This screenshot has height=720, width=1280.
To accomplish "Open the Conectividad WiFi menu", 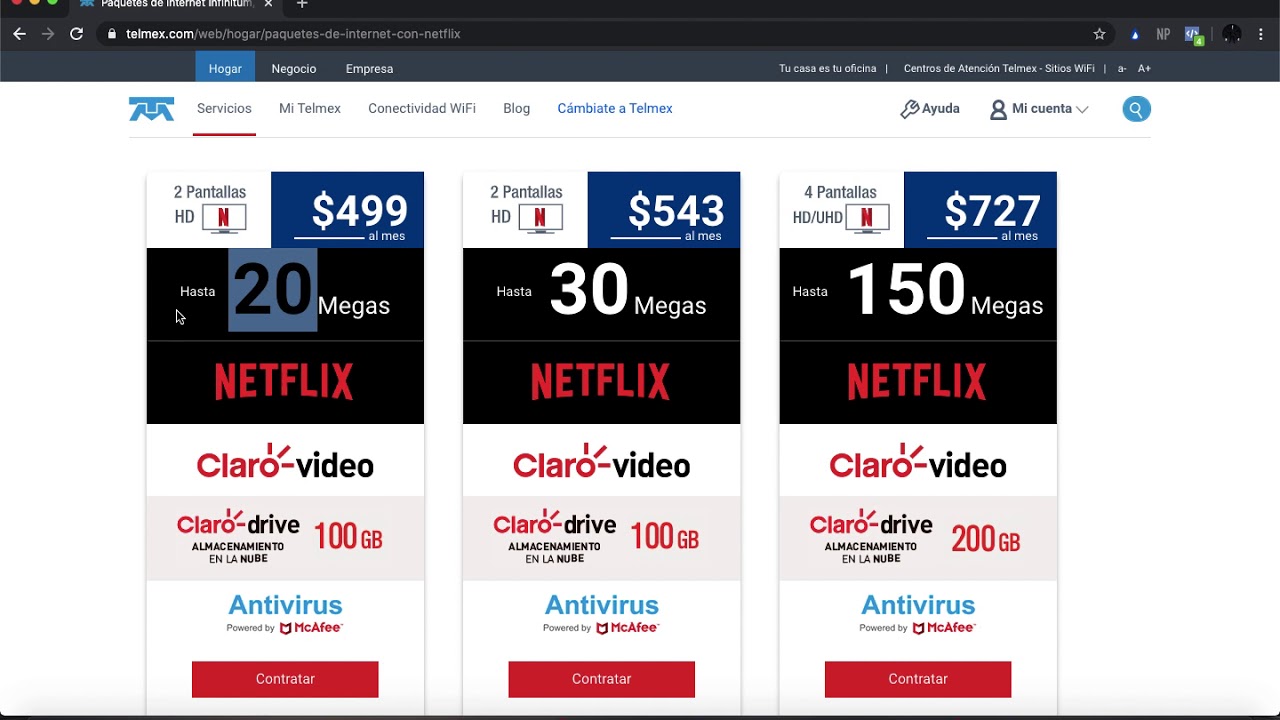I will pos(422,109).
